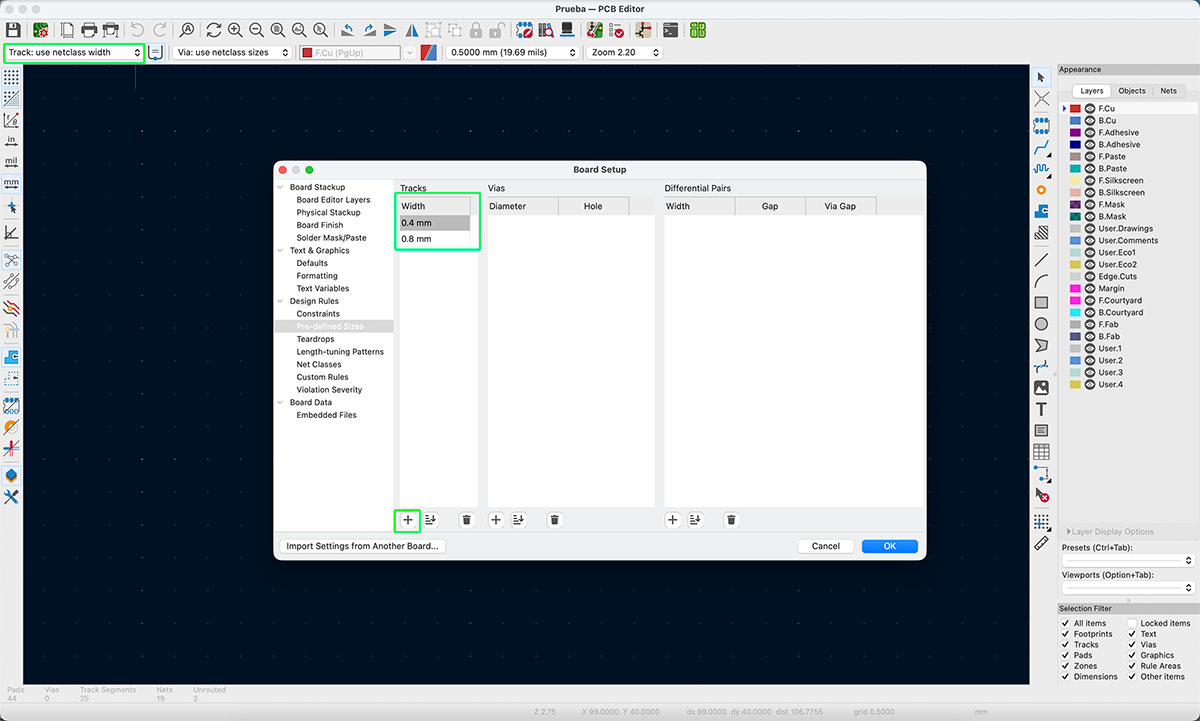Select the Measure ruler tool
The width and height of the screenshot is (1200, 721).
[1041, 543]
